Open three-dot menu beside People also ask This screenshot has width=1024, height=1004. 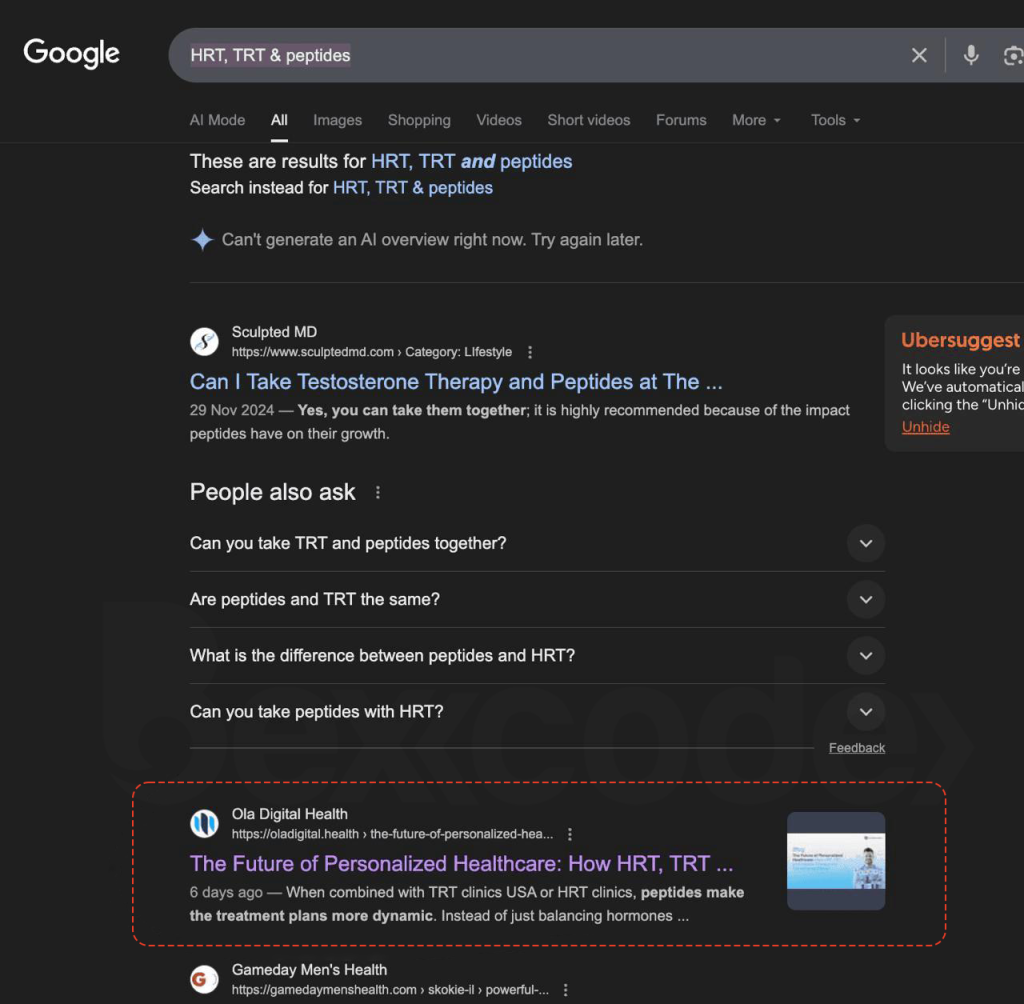377,492
